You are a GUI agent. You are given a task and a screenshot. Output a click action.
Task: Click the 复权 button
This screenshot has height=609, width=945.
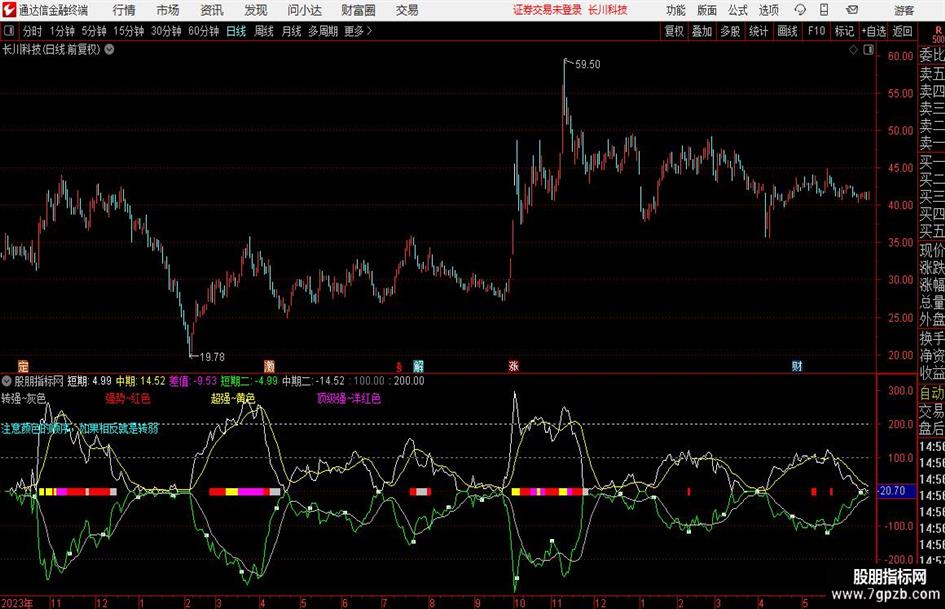(x=674, y=31)
